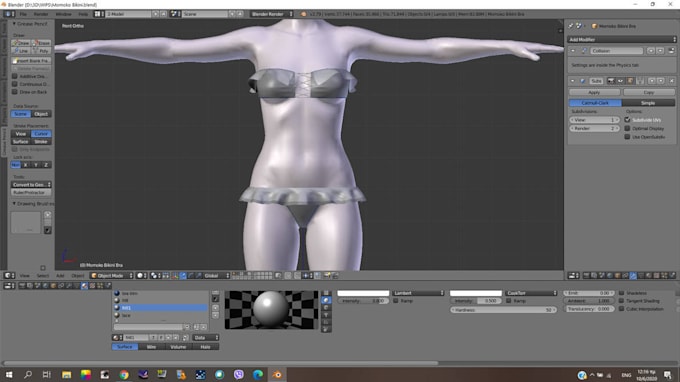680x382 pixels.
Task: Open the Window menu
Action: tap(63, 14)
